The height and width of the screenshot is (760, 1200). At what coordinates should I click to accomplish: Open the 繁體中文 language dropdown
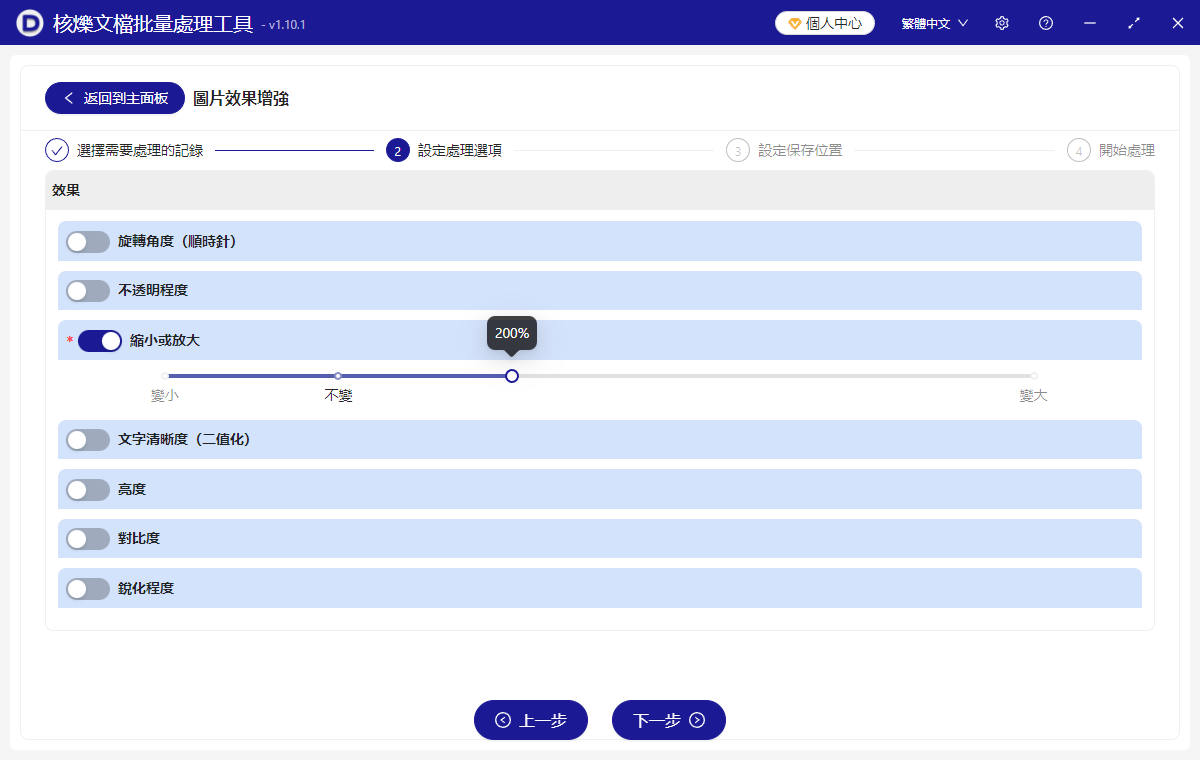point(932,22)
